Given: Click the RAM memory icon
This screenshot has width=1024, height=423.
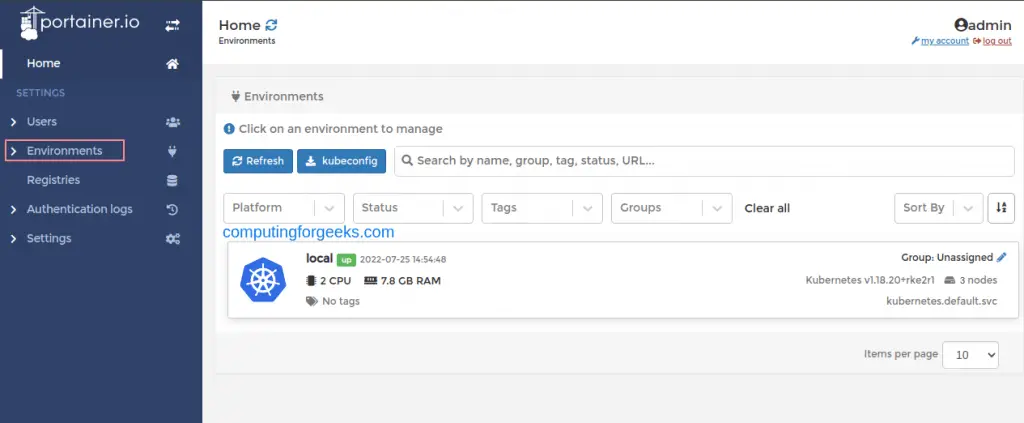Looking at the screenshot, I should (x=370, y=281).
